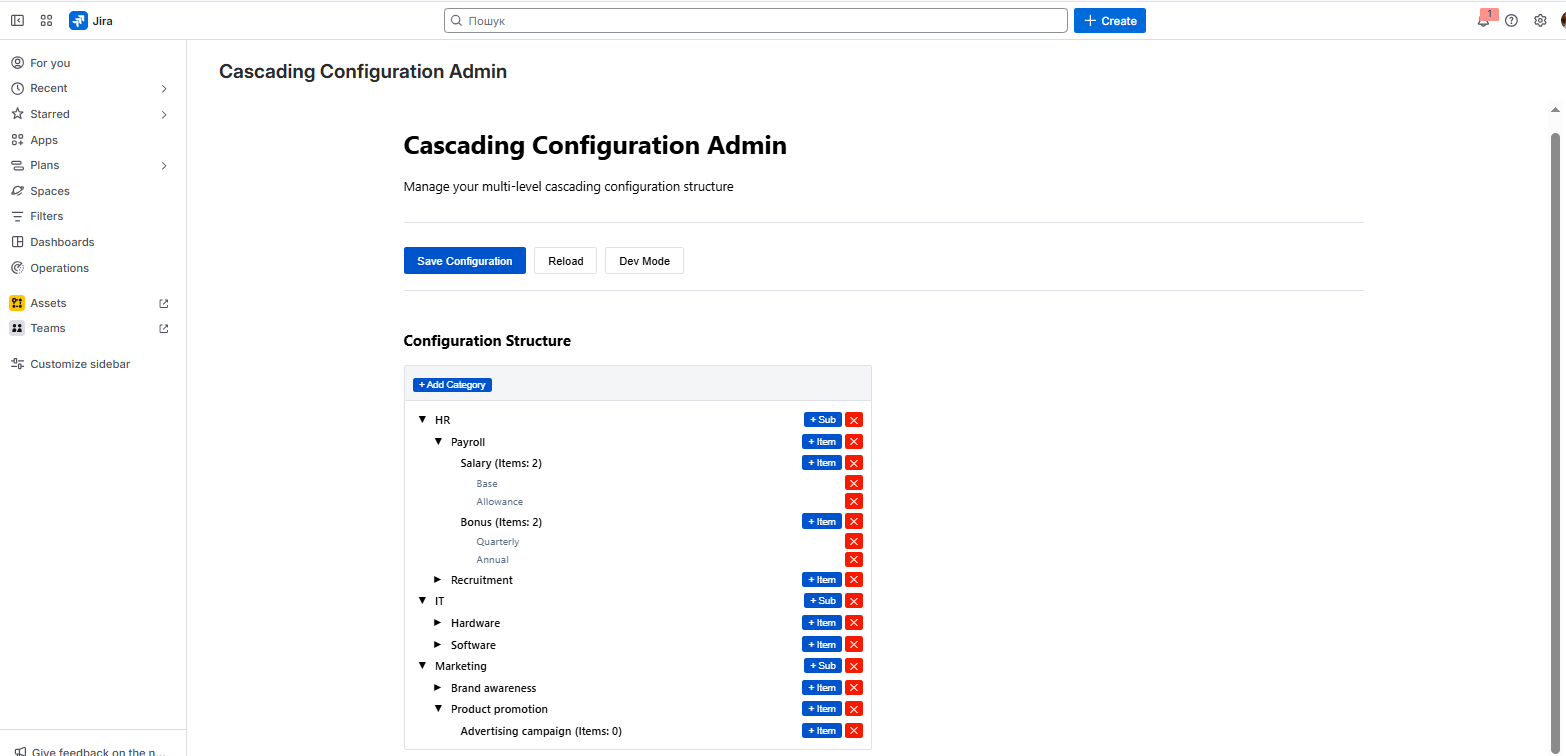Open Dashboards in the sidebar
1566x756 pixels.
pyautogui.click(x=62, y=242)
